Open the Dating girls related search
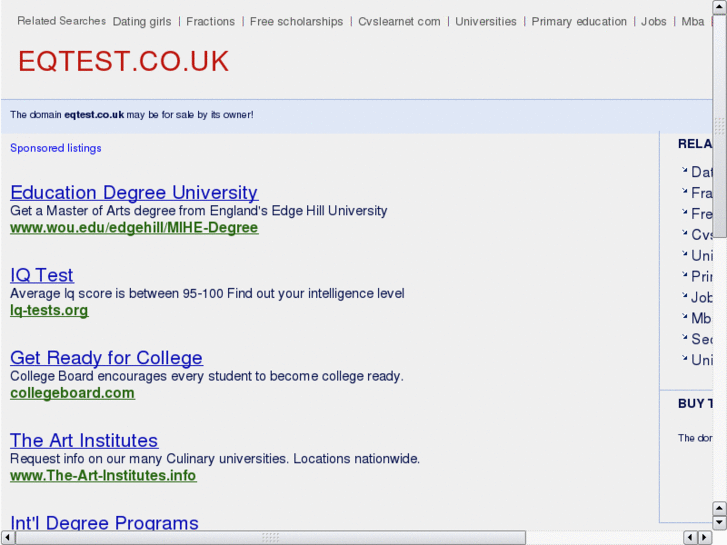This screenshot has width=727, height=545. (142, 22)
